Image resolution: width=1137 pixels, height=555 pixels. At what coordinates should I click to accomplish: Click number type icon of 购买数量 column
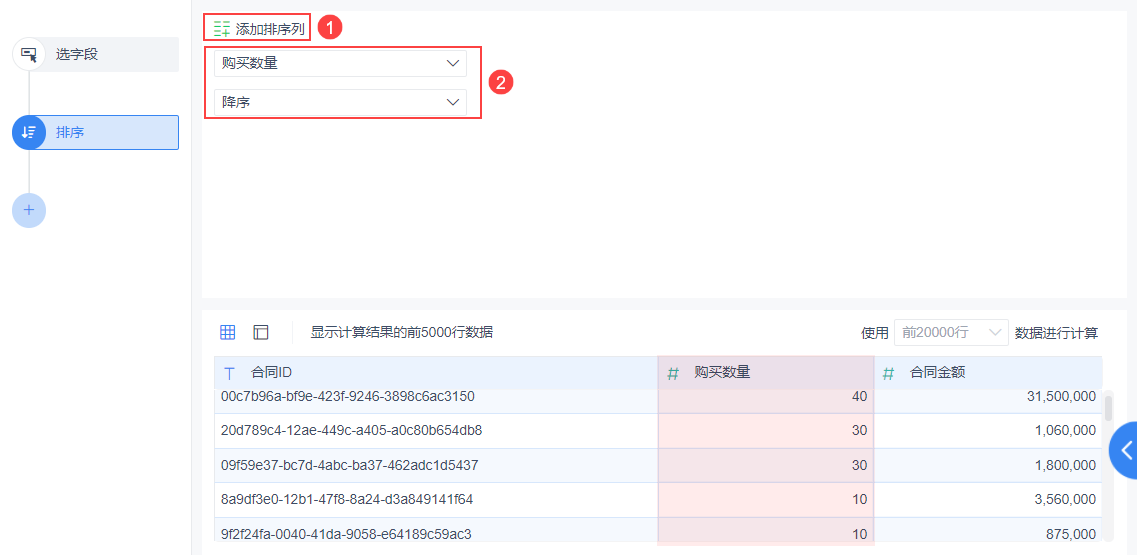pos(673,374)
